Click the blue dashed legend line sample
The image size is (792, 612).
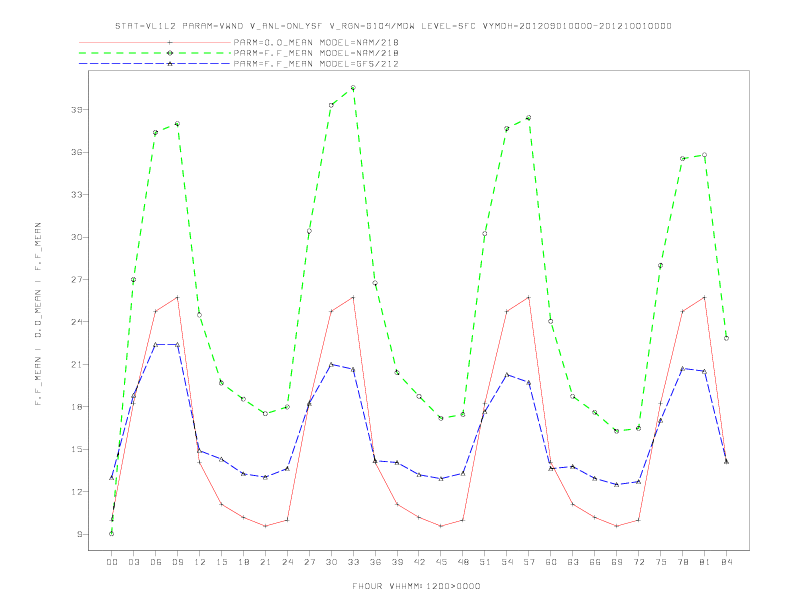(x=155, y=64)
